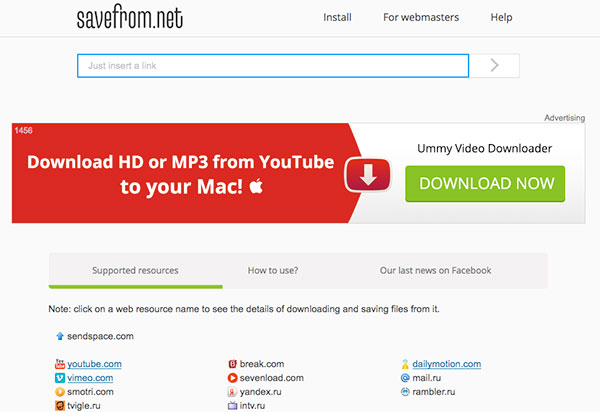Screen dimensions: 600x412
Task: Select the tvigle.ru resource
Action: click(x=84, y=405)
